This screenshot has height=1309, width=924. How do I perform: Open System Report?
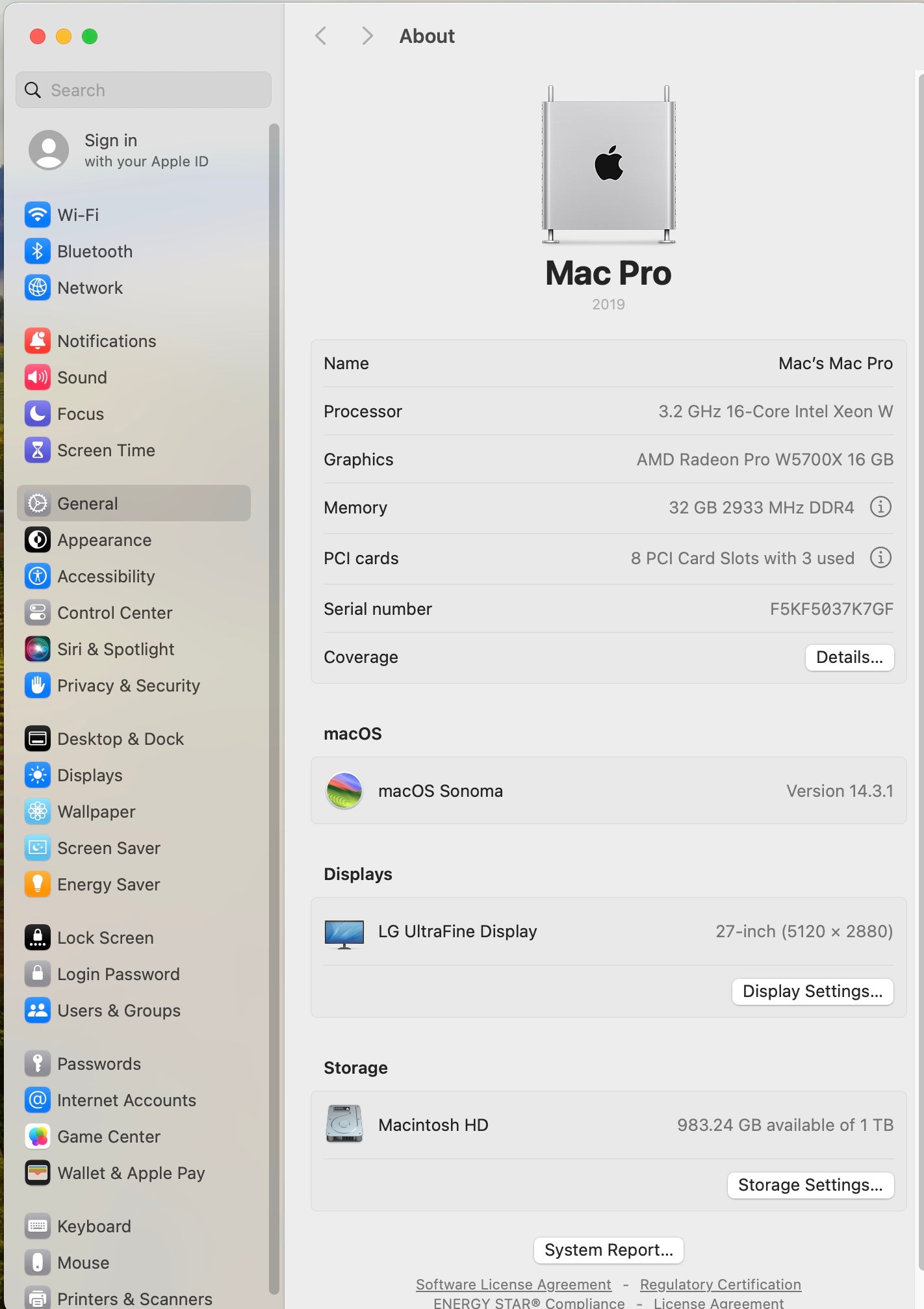coord(608,1250)
